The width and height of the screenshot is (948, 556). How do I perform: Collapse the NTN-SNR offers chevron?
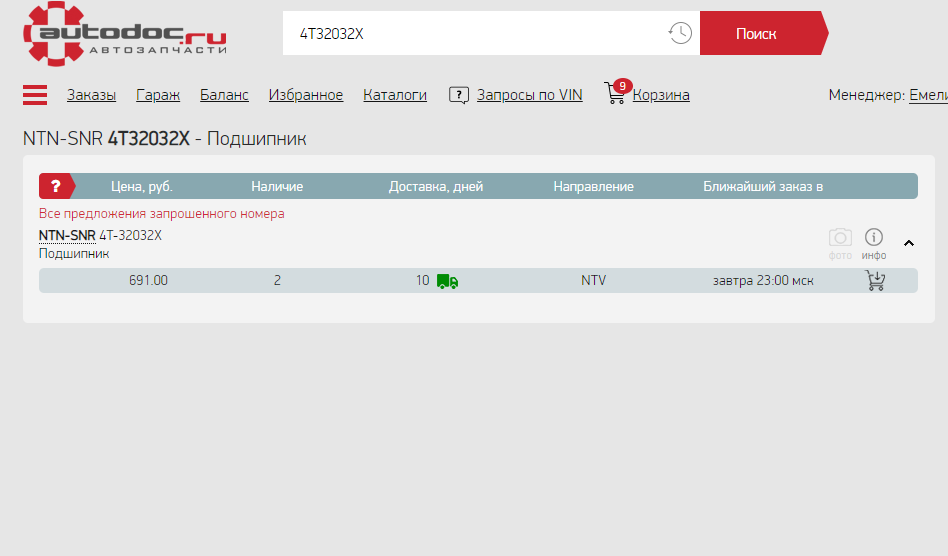click(x=909, y=242)
